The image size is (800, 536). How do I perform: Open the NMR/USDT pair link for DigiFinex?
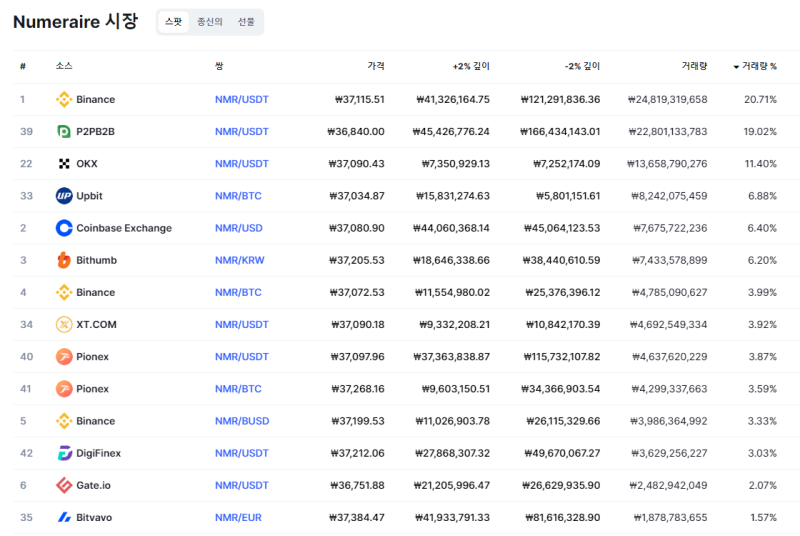[242, 453]
